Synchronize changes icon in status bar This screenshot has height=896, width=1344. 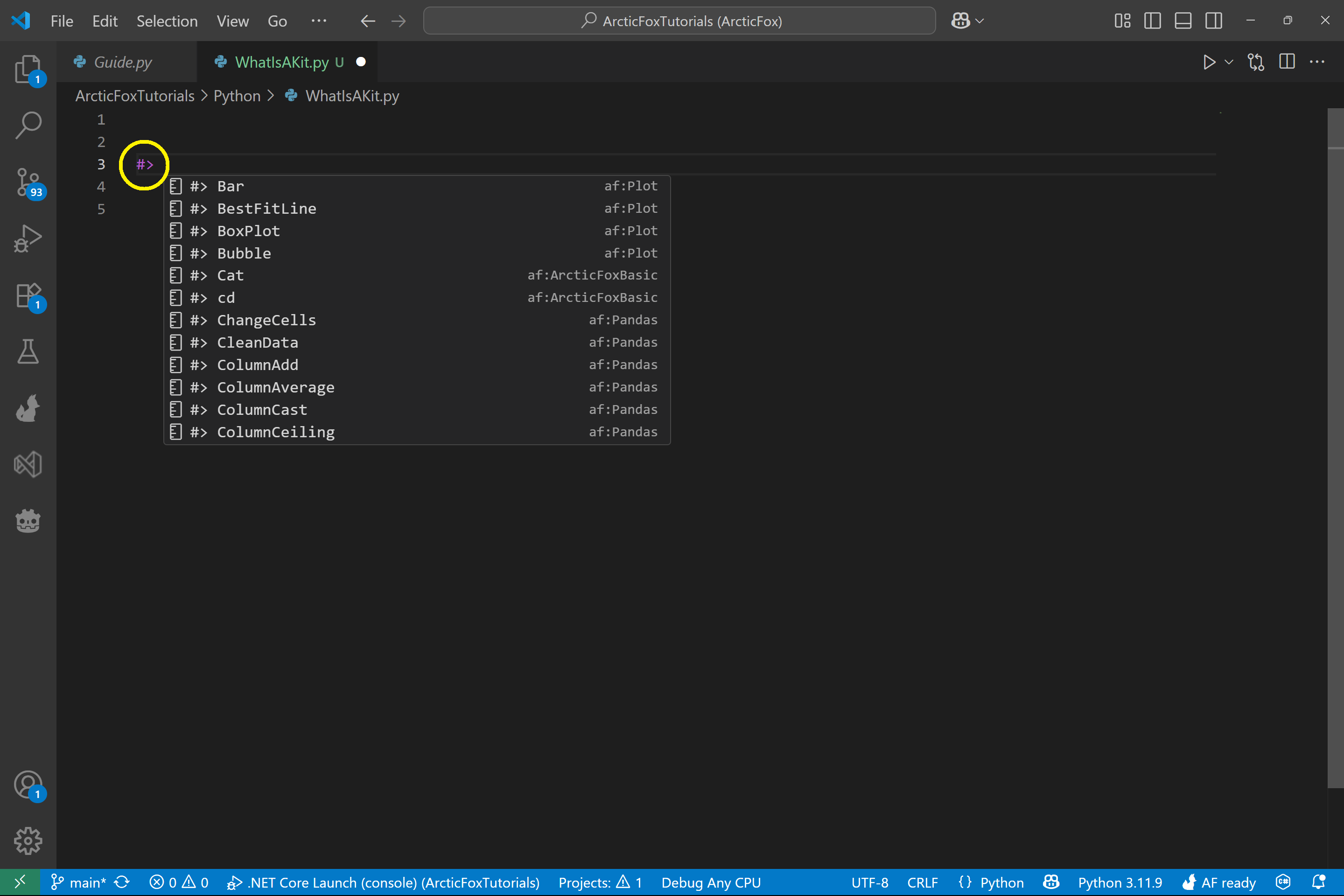pos(122,882)
